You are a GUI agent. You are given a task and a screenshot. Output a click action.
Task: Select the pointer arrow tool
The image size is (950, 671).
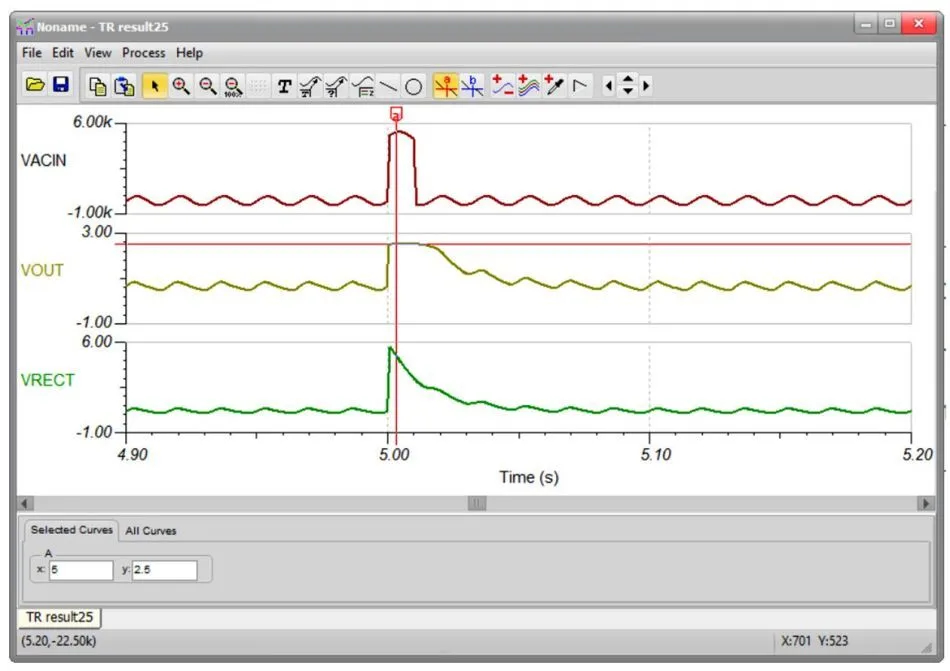point(155,86)
